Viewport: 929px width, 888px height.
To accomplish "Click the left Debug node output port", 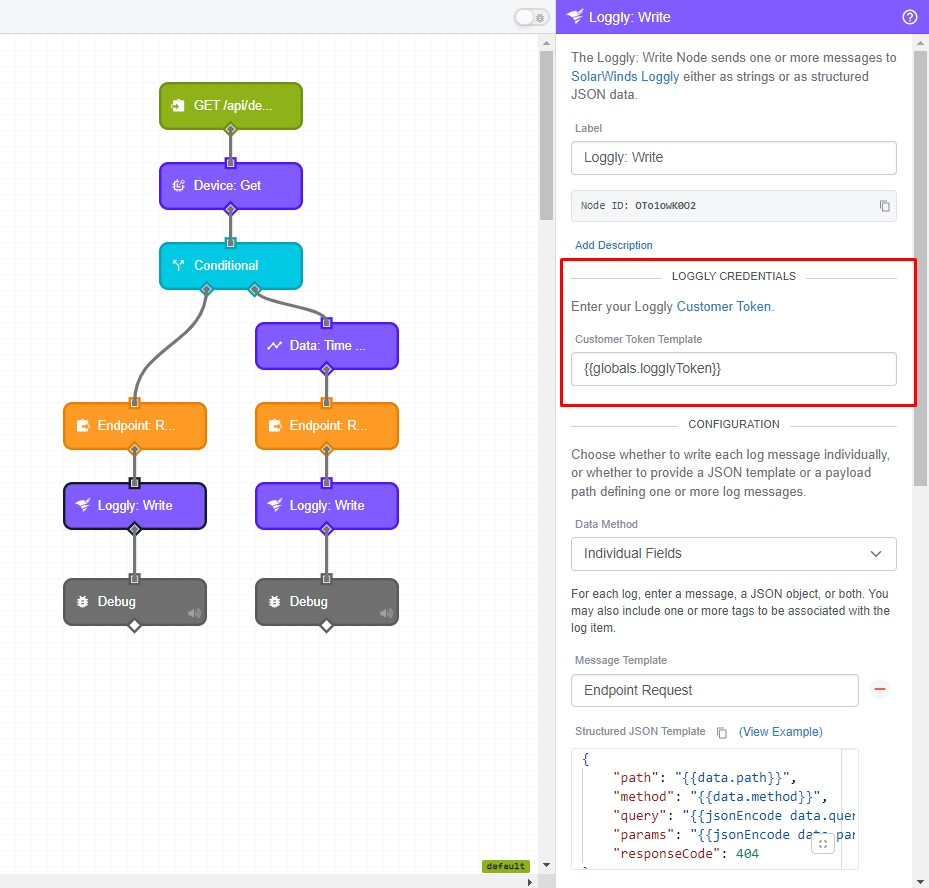I will pyautogui.click(x=134, y=626).
